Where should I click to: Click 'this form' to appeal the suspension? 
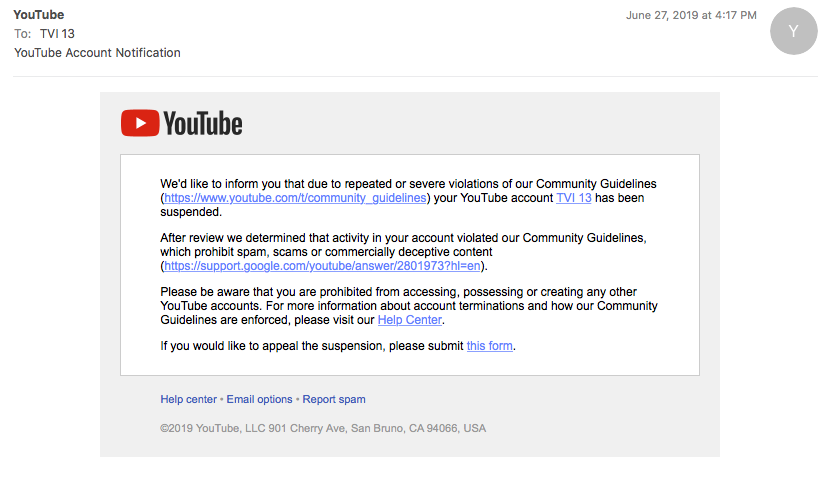[x=490, y=346]
